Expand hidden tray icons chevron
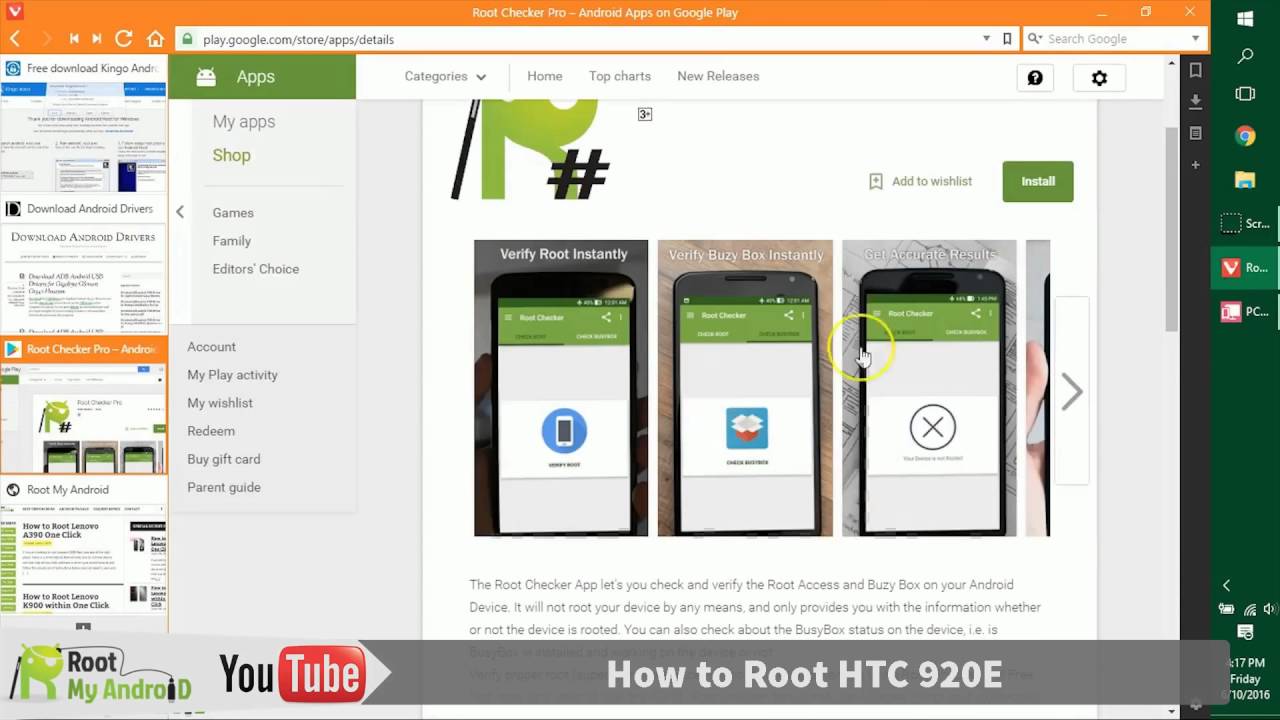 point(1227,586)
